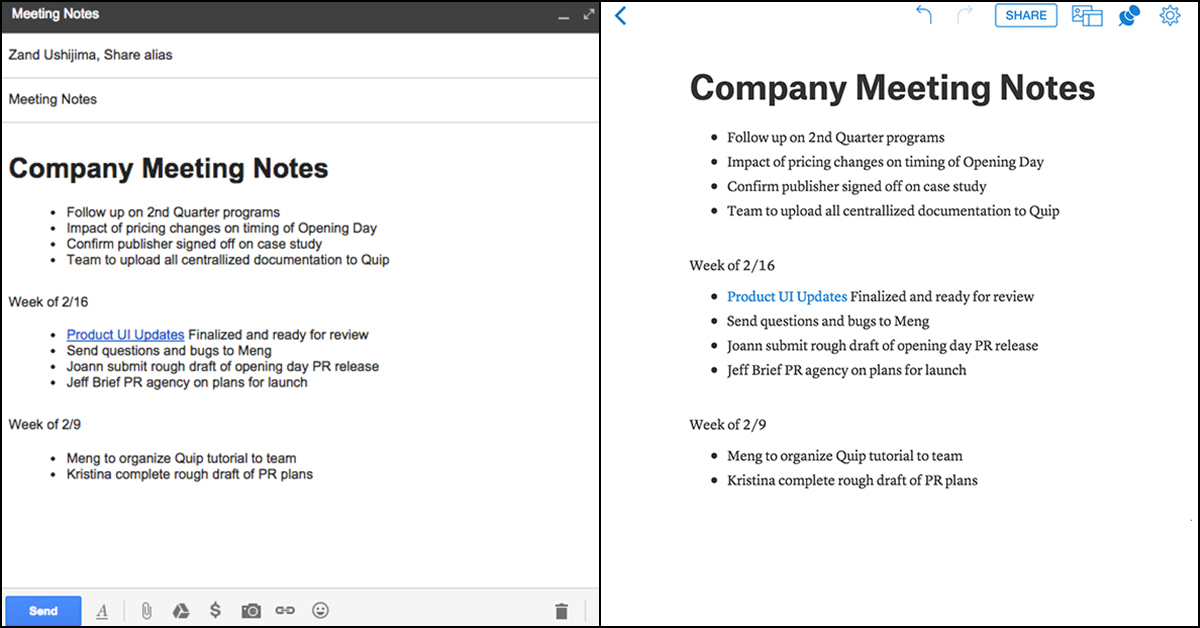Open the emoji picker in compose toolbar
The image size is (1200, 628).
[x=320, y=611]
